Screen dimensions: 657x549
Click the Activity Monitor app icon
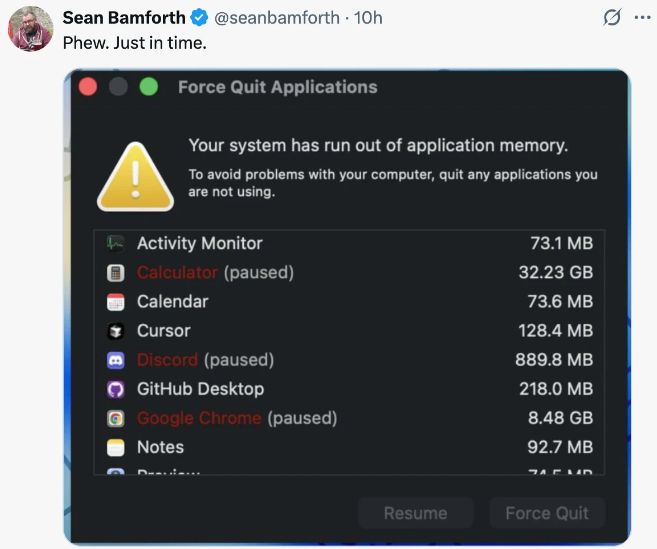[116, 243]
